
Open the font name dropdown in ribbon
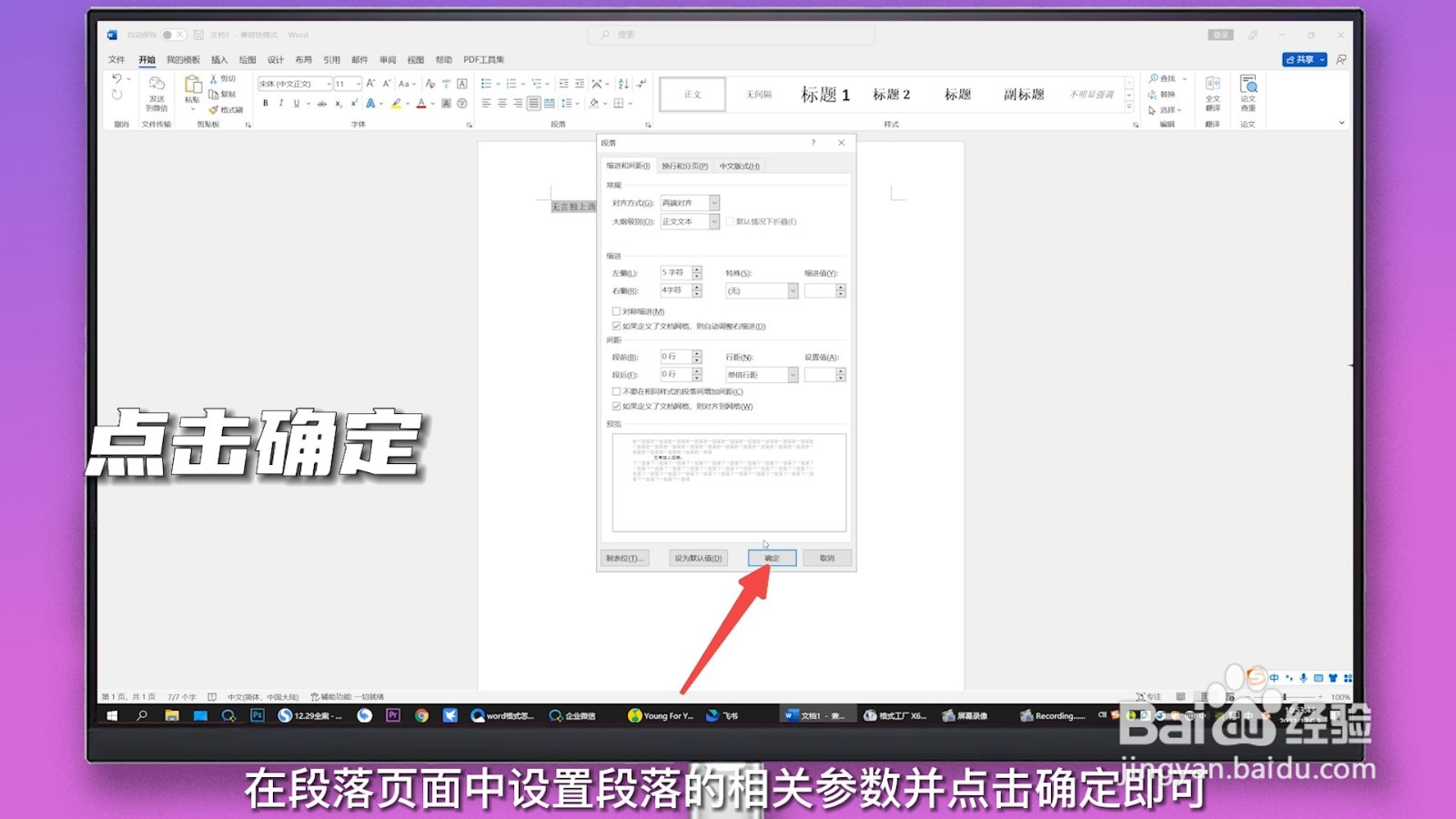point(329,84)
